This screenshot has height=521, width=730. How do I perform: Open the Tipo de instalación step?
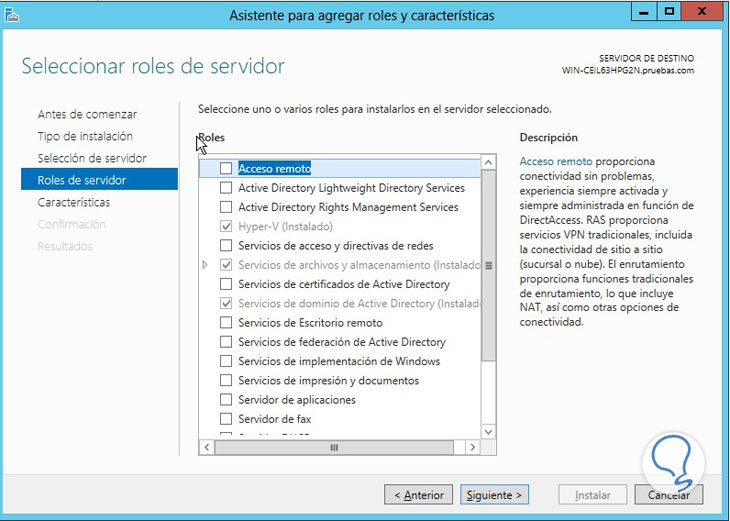pos(85,136)
